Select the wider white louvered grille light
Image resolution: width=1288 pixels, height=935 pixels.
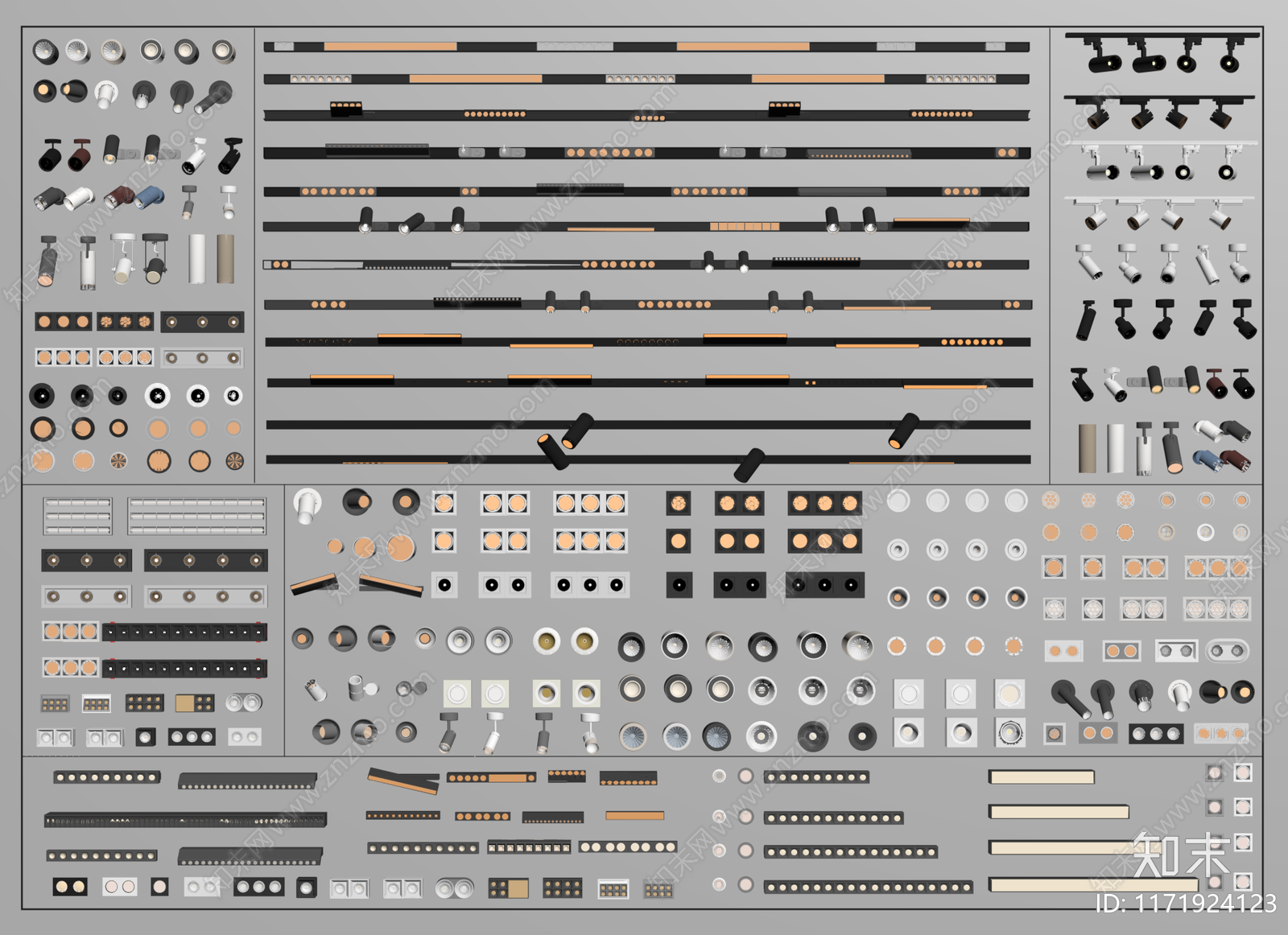[x=196, y=516]
